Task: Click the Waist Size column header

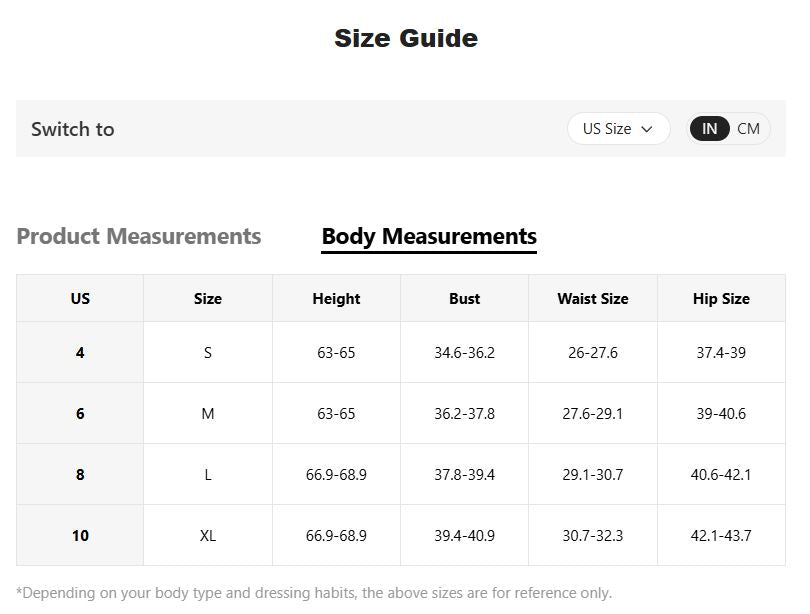Action: point(592,298)
